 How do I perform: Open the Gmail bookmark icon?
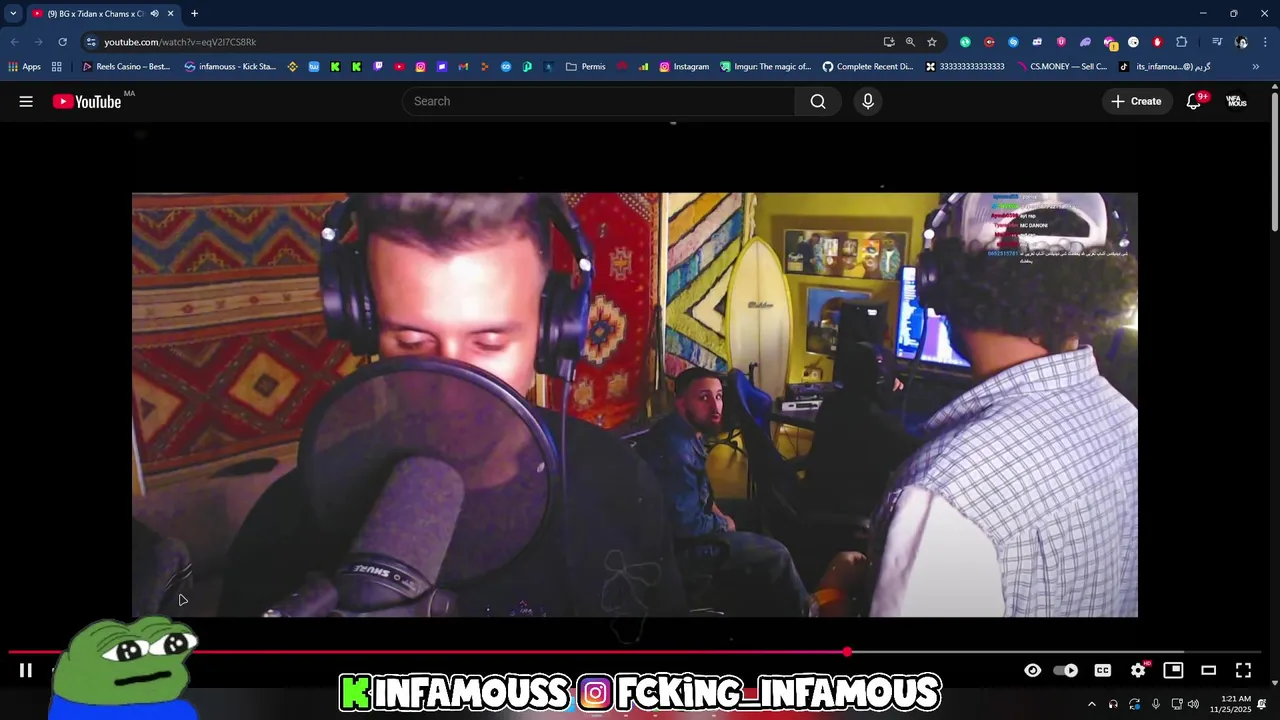click(463, 67)
